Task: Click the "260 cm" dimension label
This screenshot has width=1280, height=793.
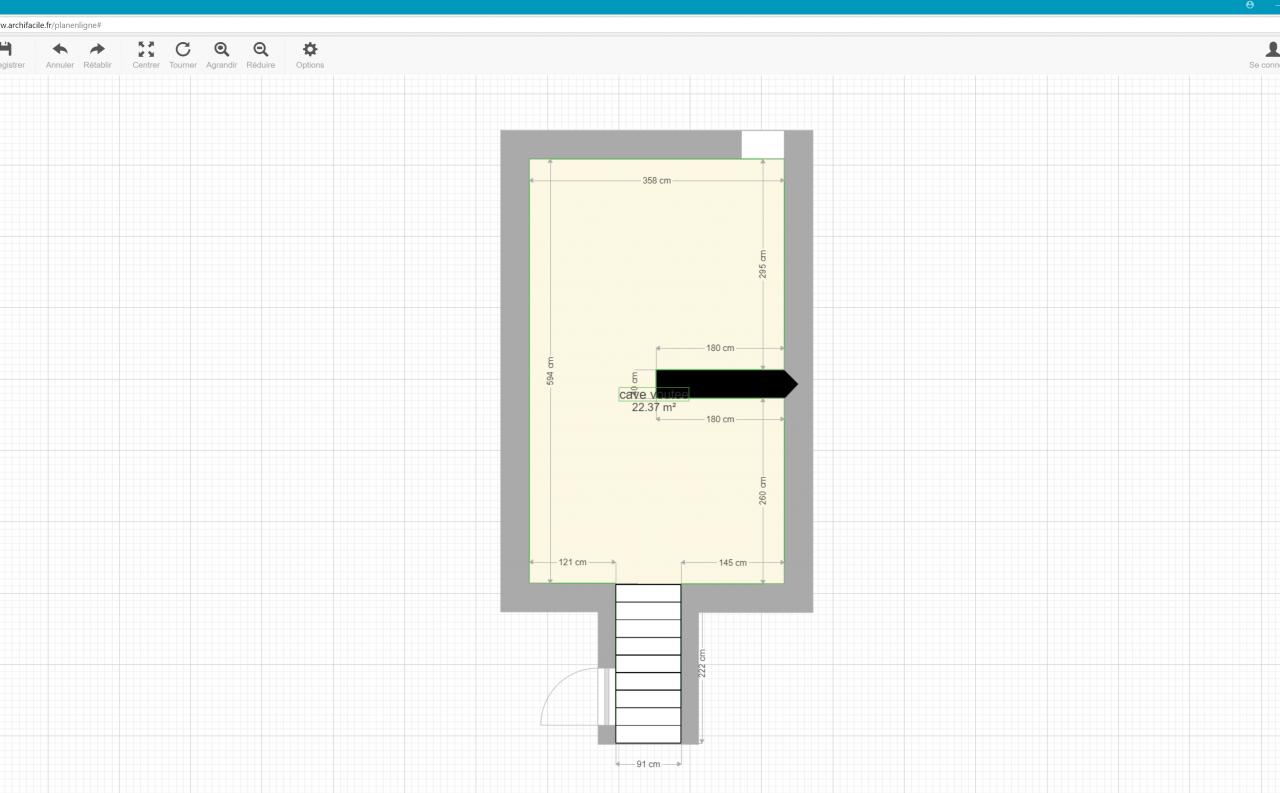Action: [x=763, y=491]
